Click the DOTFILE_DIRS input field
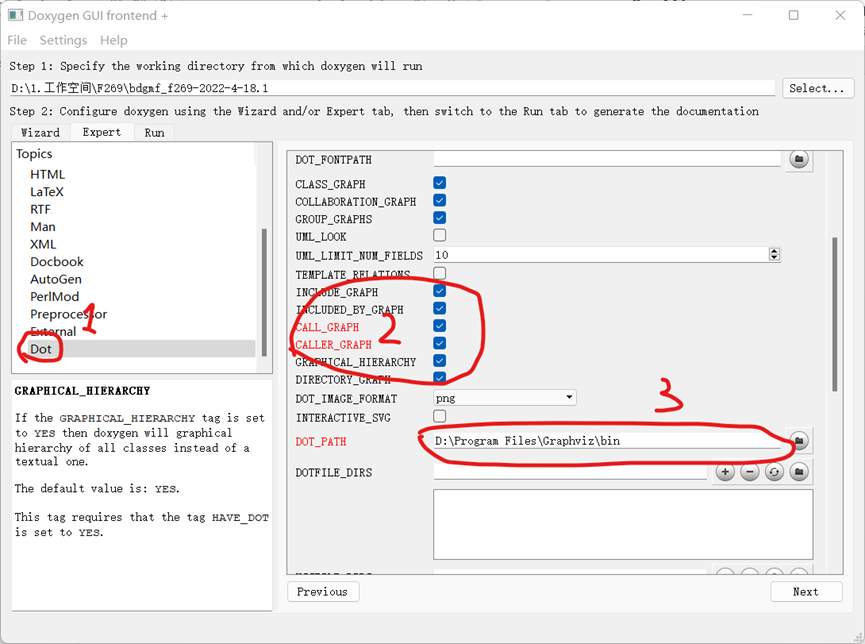This screenshot has height=644, width=865. pyautogui.click(x=570, y=472)
